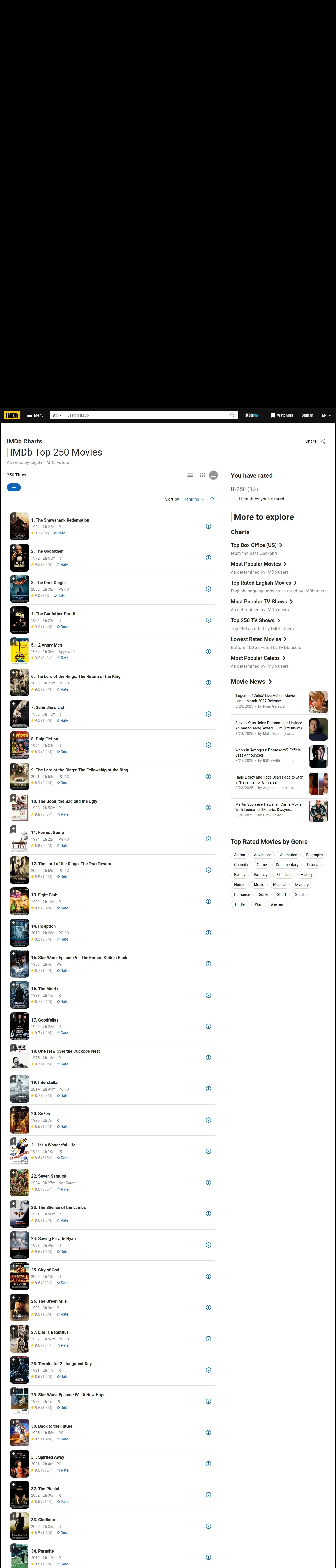Screen dimensions: 336x1568
Task: Select the Sci-Fi genre chip
Action: tap(264, 894)
